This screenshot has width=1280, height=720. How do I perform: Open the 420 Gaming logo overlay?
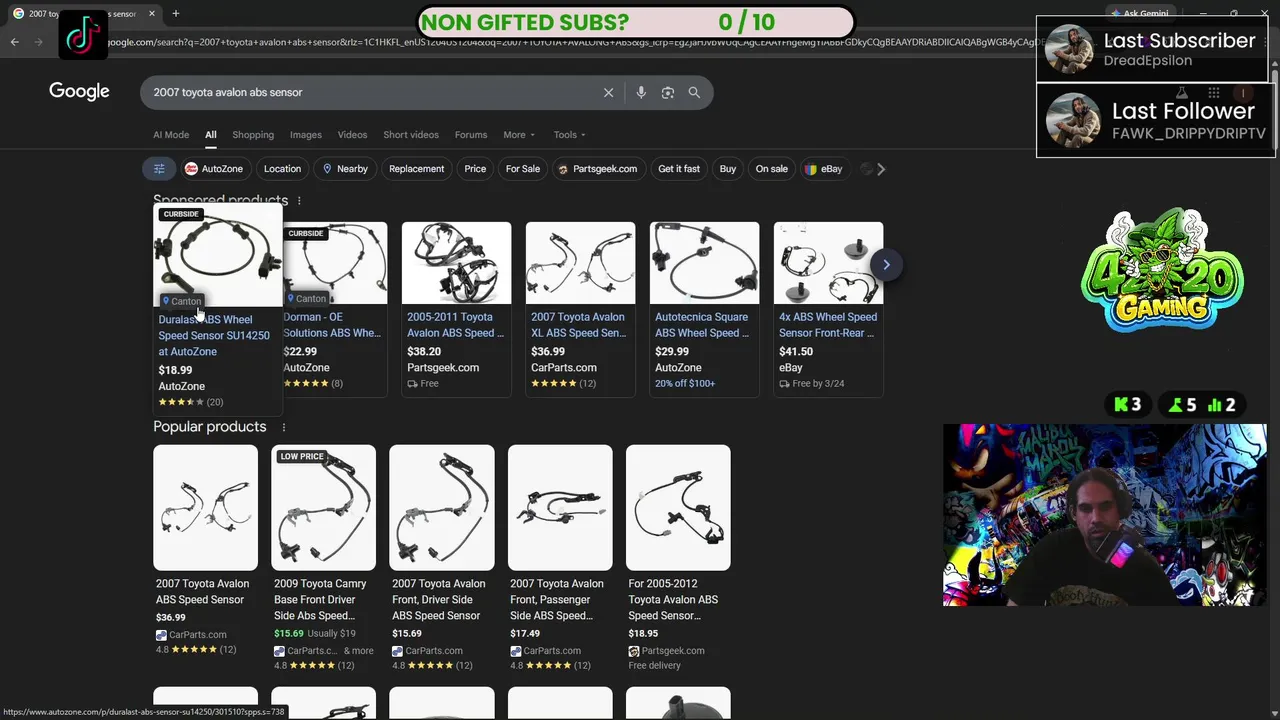1162,271
